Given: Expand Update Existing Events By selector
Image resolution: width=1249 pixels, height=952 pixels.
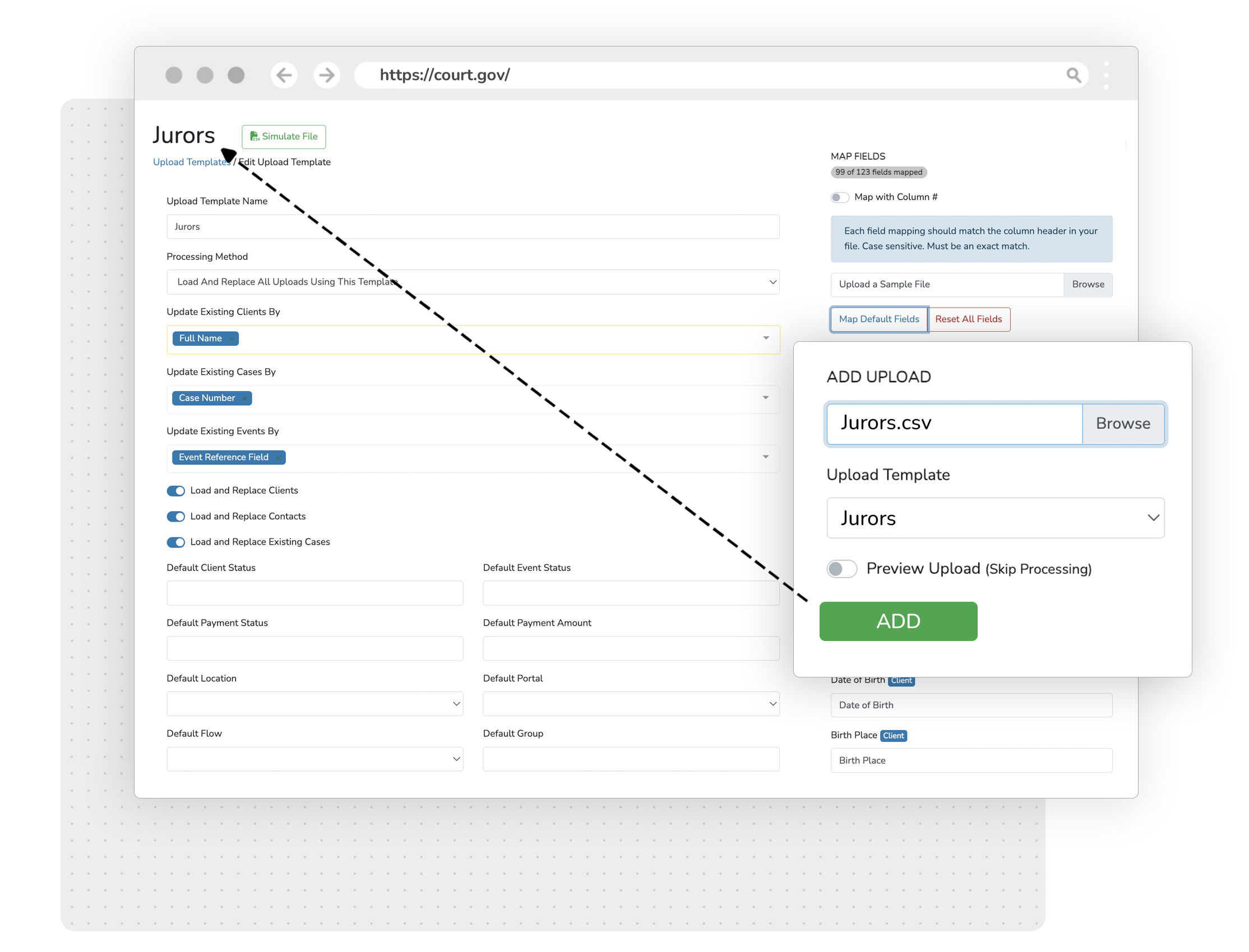Looking at the screenshot, I should [x=765, y=457].
